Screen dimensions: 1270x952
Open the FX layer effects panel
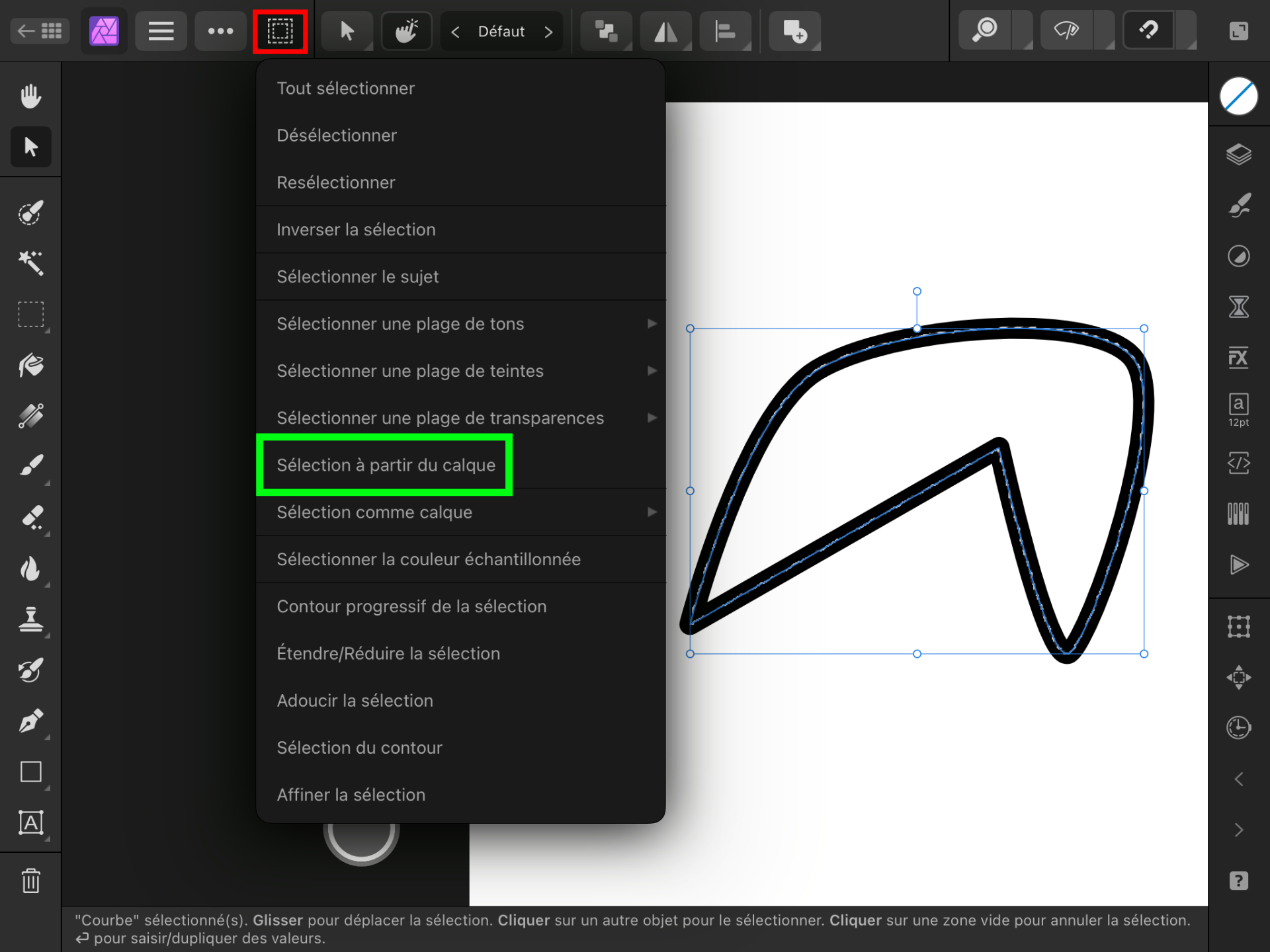click(1238, 358)
